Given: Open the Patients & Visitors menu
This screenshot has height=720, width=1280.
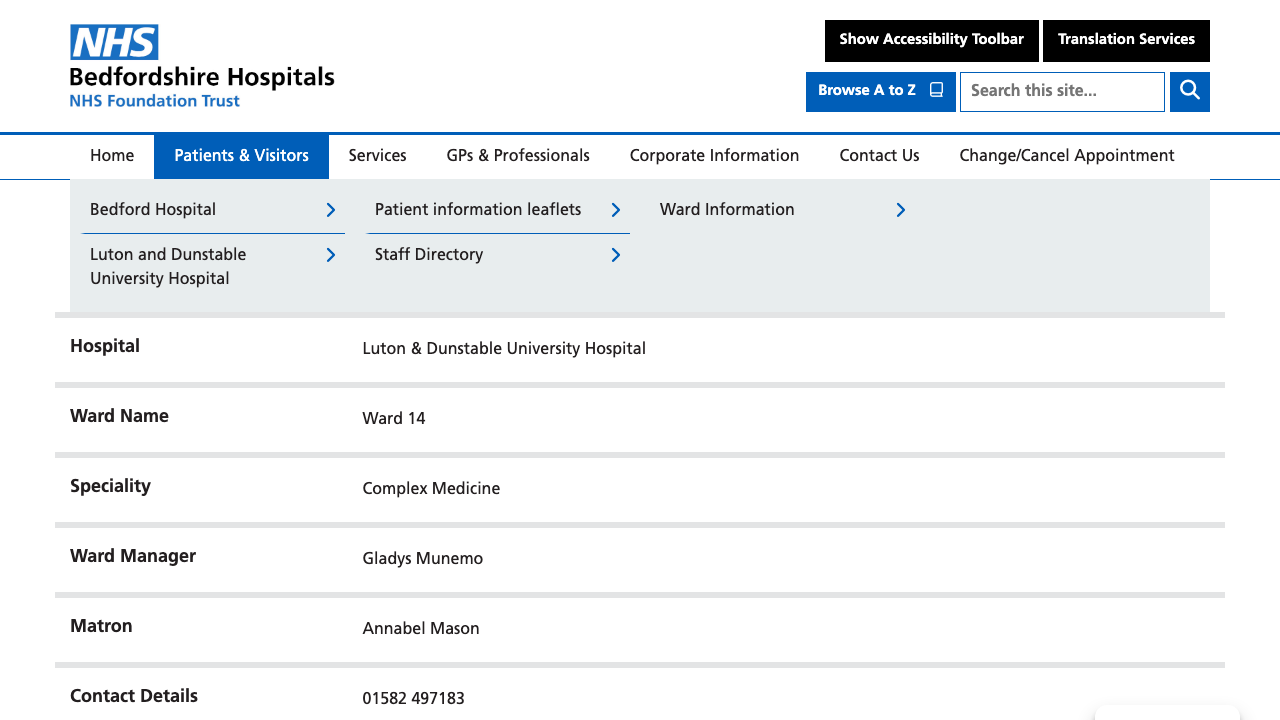Looking at the screenshot, I should point(241,156).
